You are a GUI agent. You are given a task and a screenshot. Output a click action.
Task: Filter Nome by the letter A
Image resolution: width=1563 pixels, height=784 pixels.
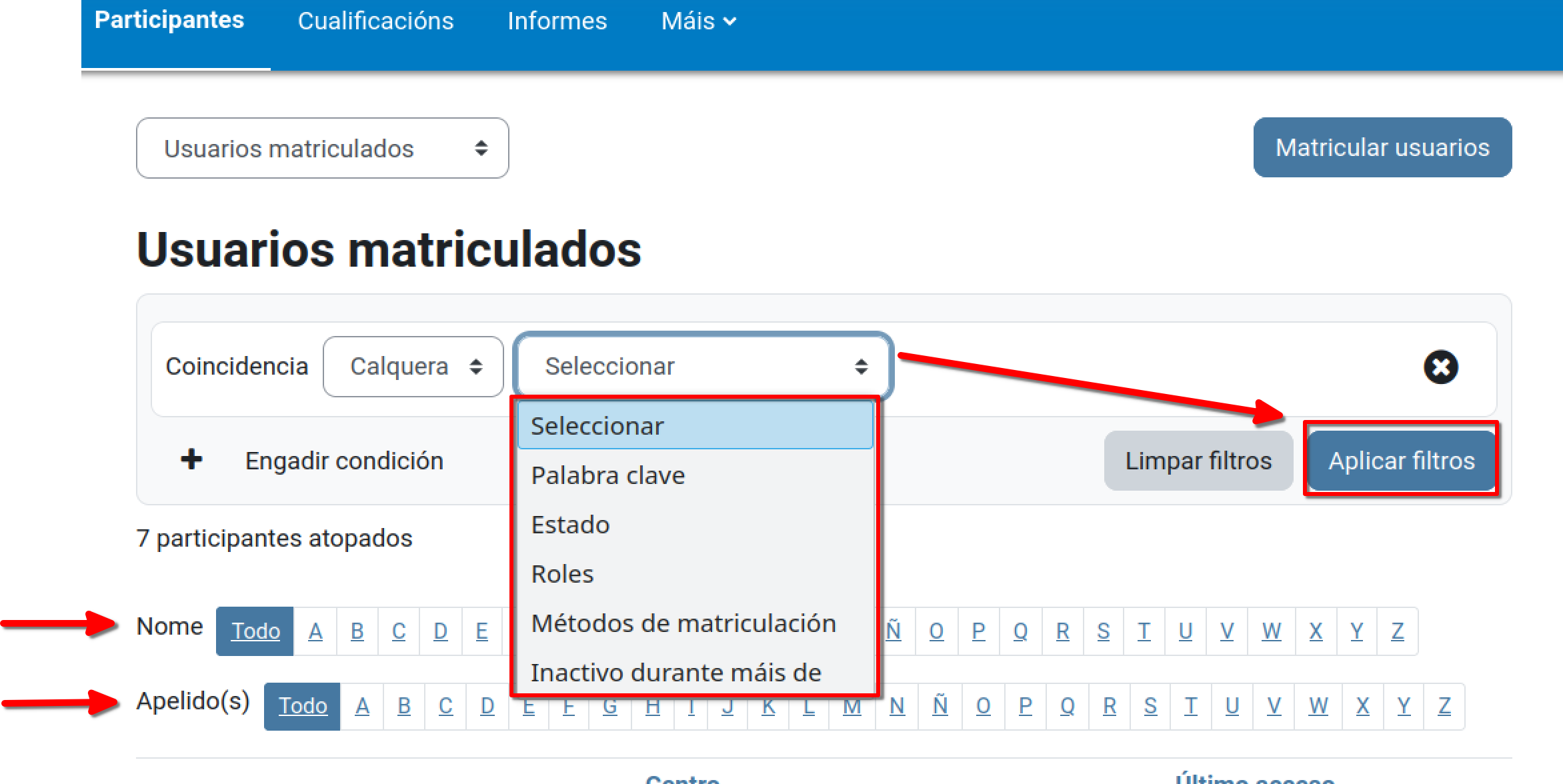(315, 631)
